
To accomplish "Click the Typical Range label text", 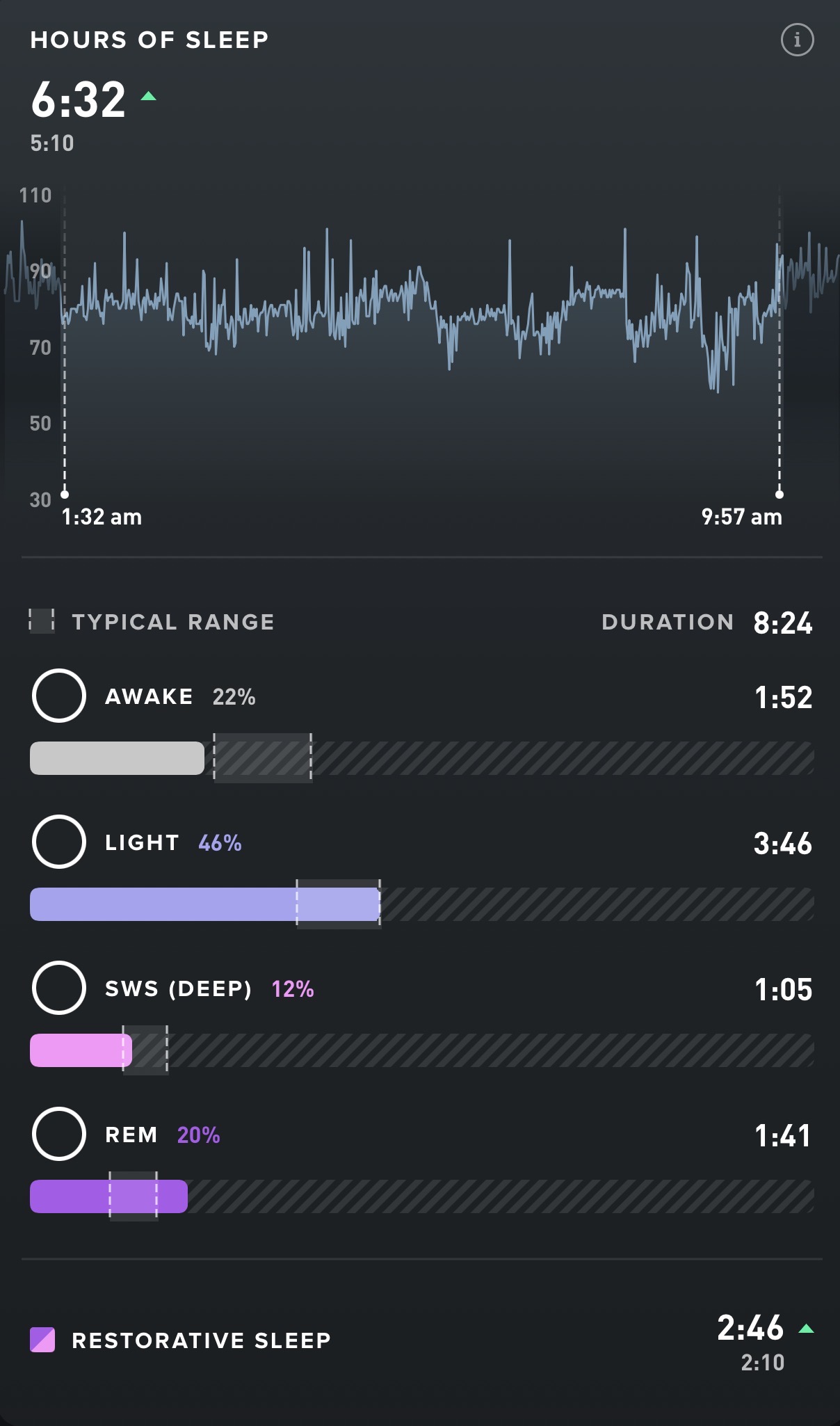I will tap(173, 622).
